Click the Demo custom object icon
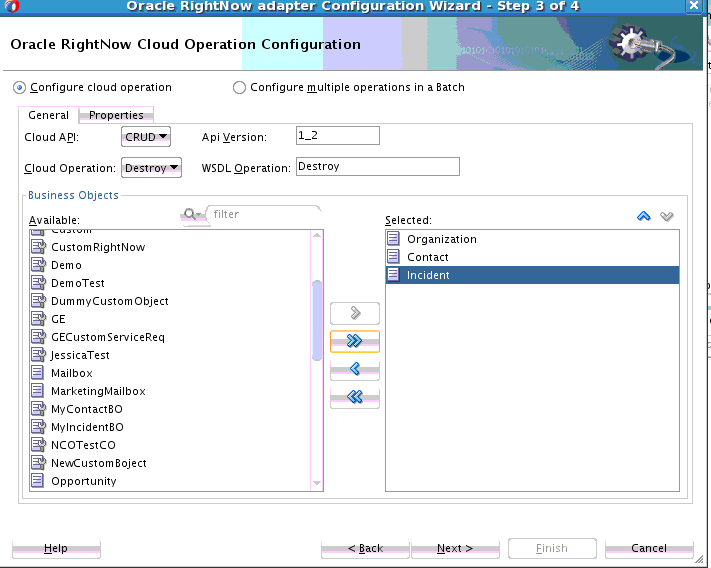711x568 pixels. click(39, 265)
